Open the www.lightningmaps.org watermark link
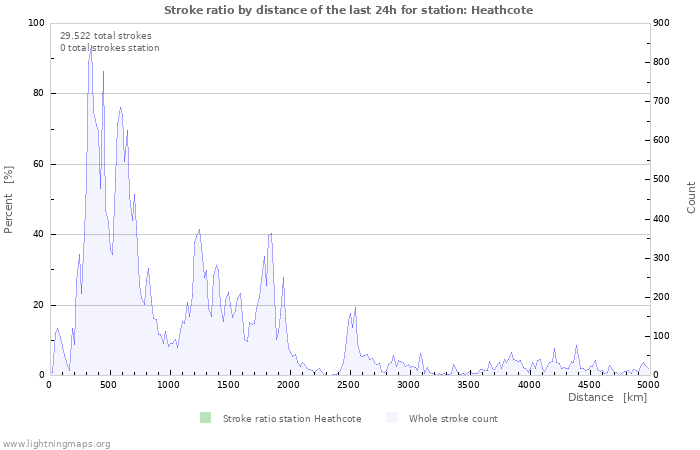The height and width of the screenshot is (450, 700). click(x=57, y=443)
